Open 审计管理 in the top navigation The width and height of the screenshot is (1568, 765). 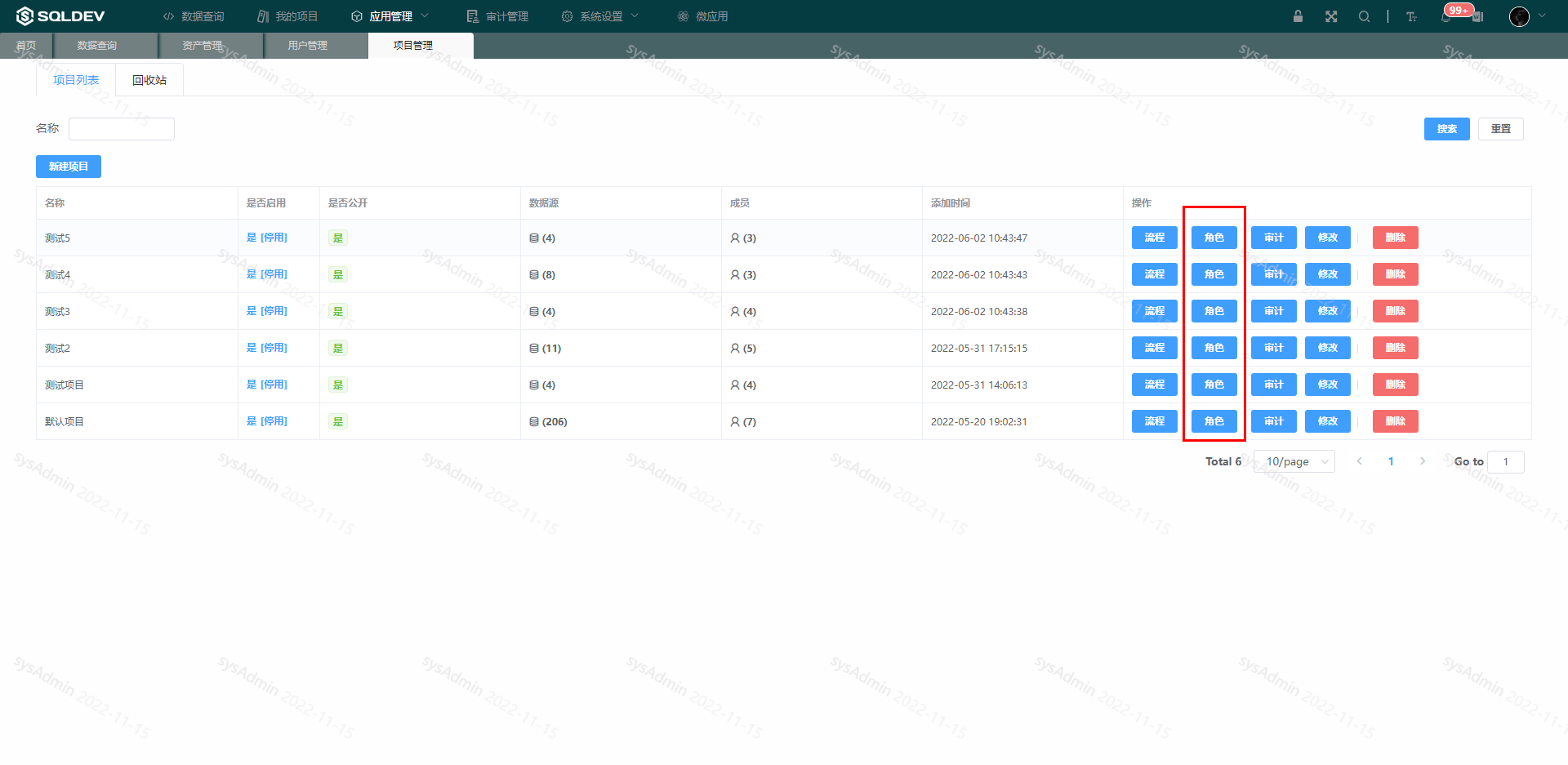(497, 16)
